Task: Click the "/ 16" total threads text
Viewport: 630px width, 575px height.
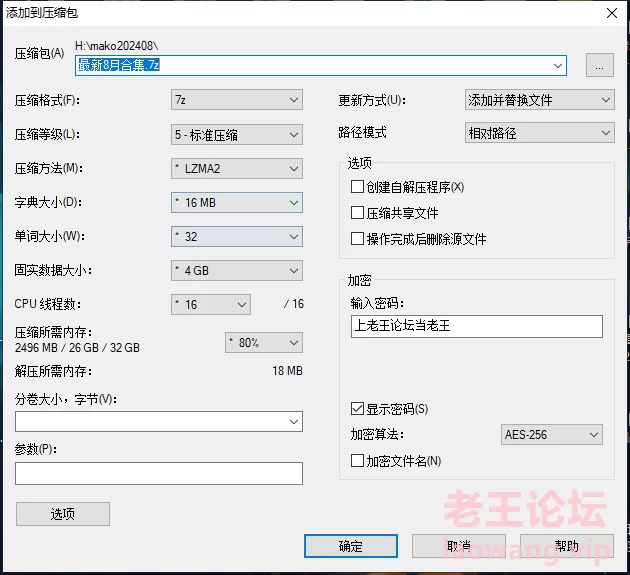Action: [294, 304]
